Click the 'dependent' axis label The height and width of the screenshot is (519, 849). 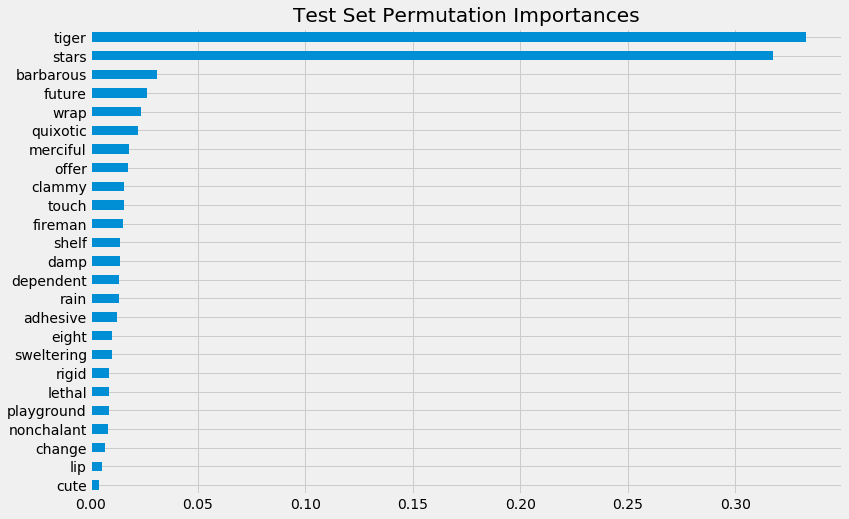tap(49, 281)
